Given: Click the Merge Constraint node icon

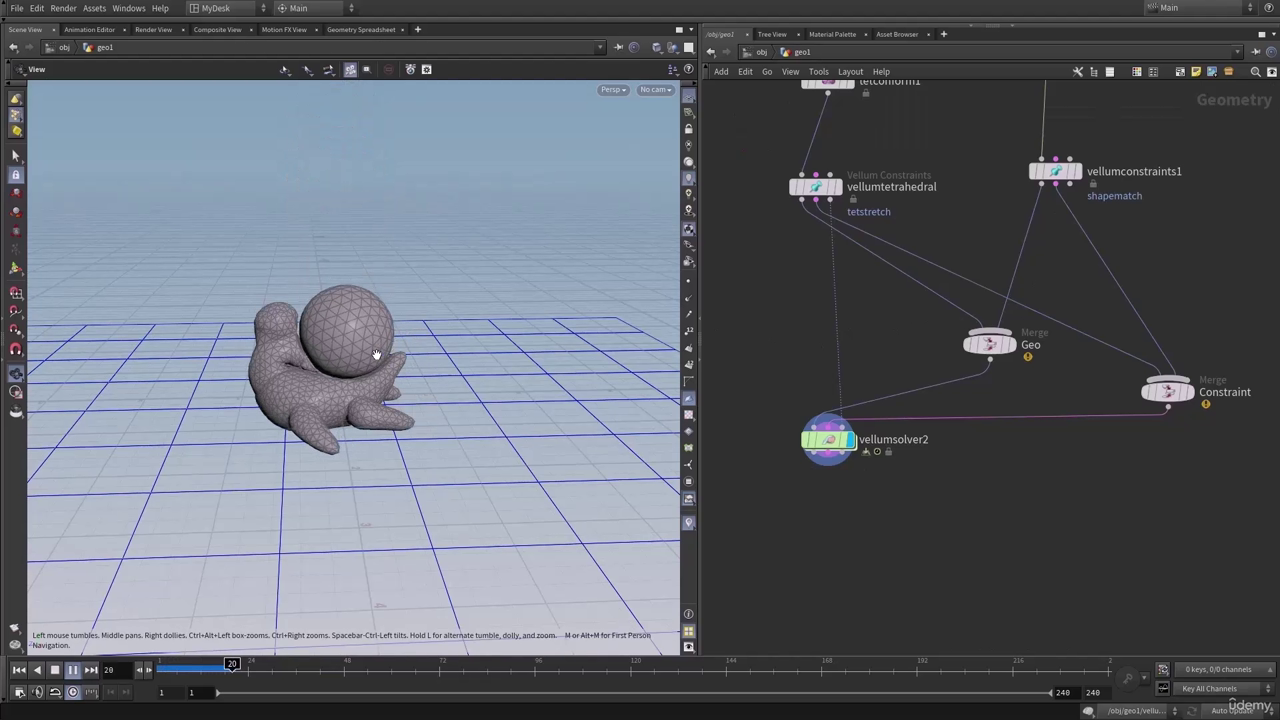Looking at the screenshot, I should (x=1167, y=391).
